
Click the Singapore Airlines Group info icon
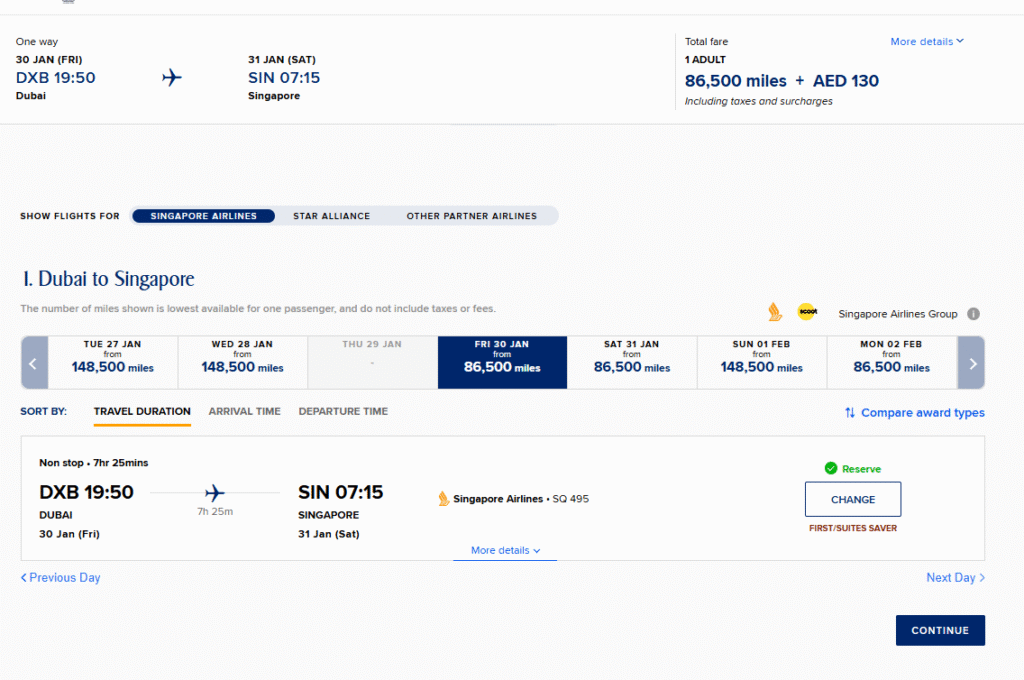tap(973, 314)
